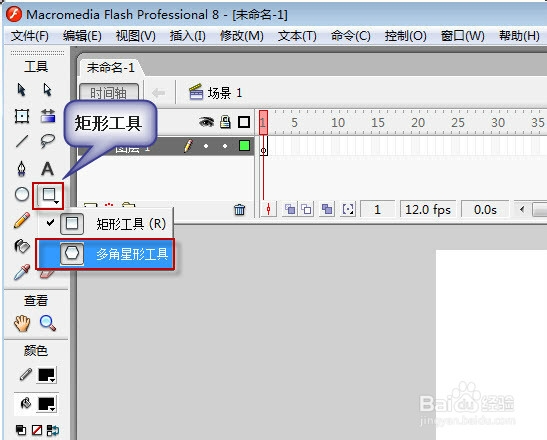Choose 多角星形工具 from flyout
Viewport: 547px width, 440px height.
click(106, 254)
